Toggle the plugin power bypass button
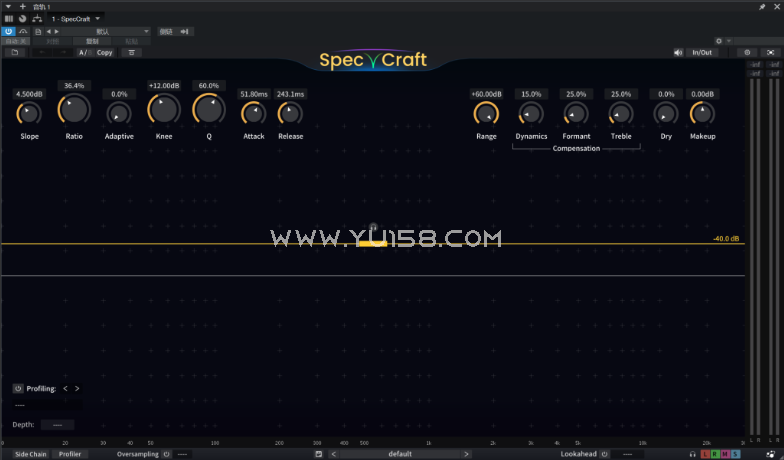 point(8,32)
